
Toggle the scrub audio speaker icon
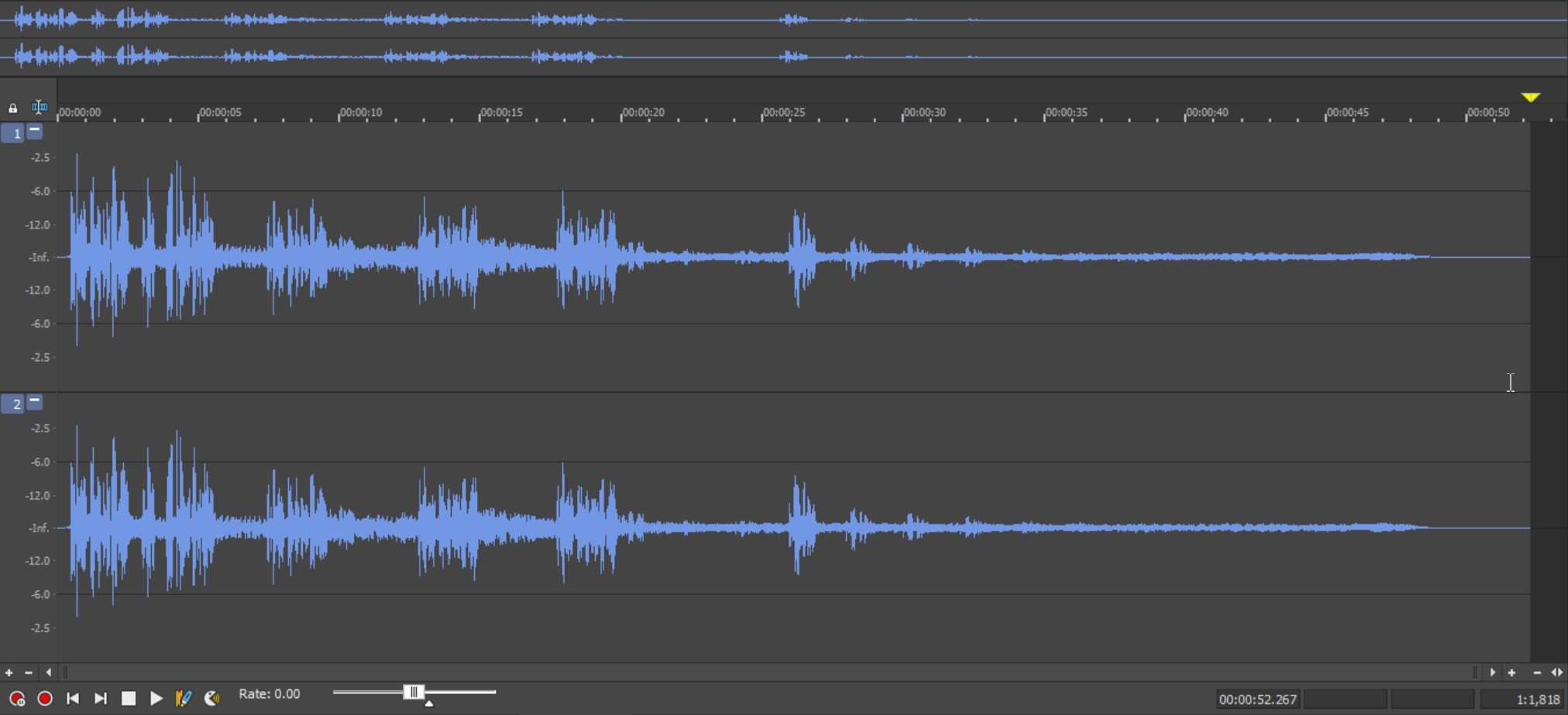[211, 699]
